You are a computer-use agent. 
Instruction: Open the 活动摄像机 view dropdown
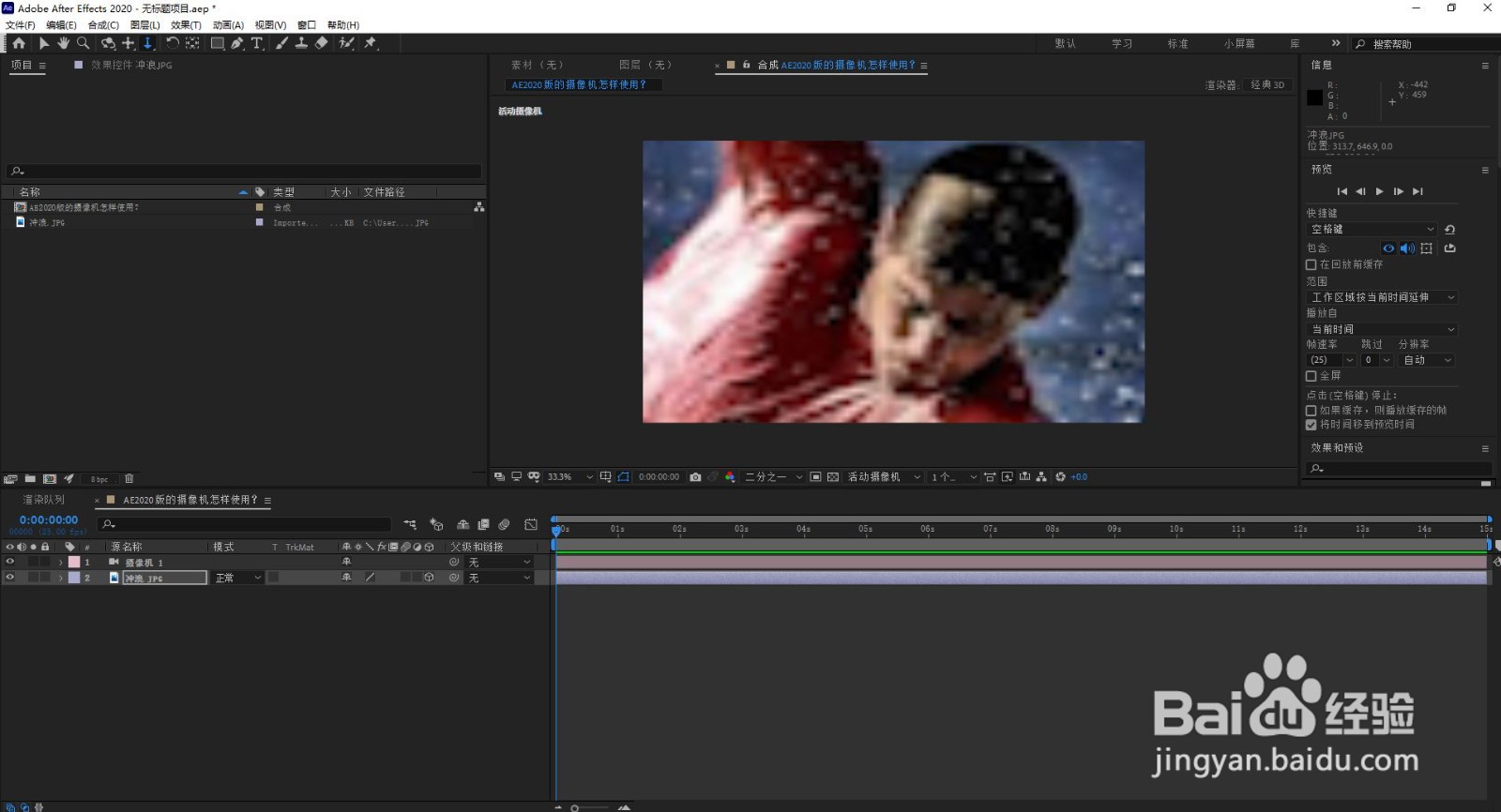click(884, 477)
